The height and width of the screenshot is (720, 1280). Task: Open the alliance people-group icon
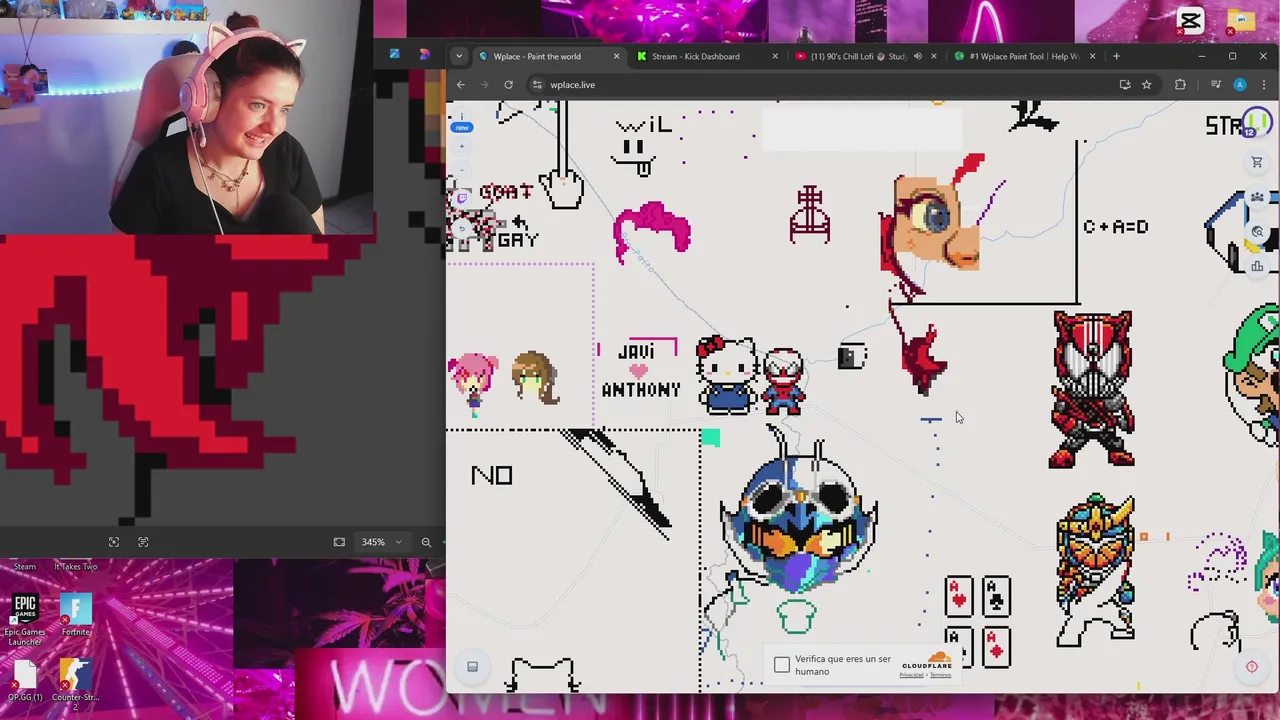point(1257,197)
